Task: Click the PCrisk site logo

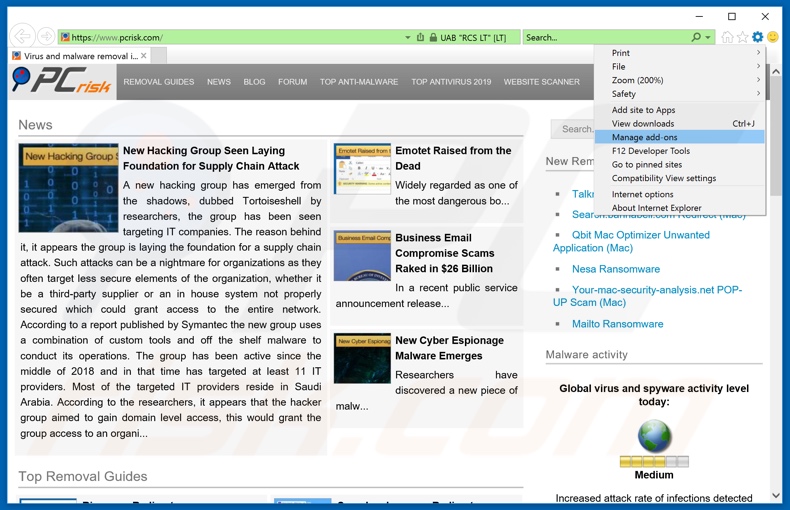Action: tap(62, 81)
